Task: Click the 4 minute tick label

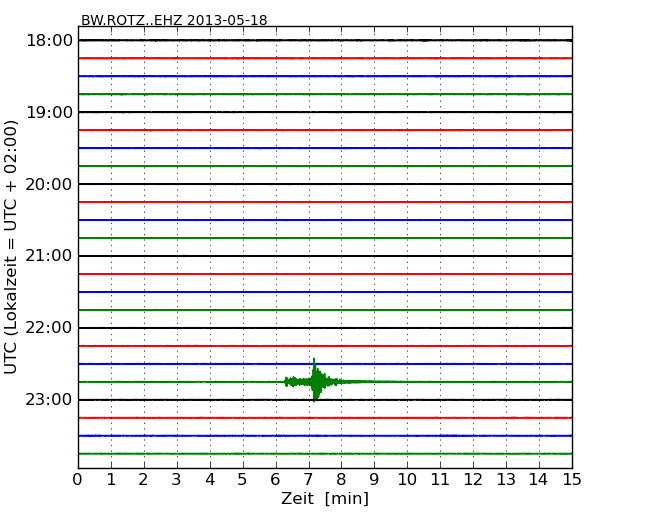Action: click(x=210, y=479)
